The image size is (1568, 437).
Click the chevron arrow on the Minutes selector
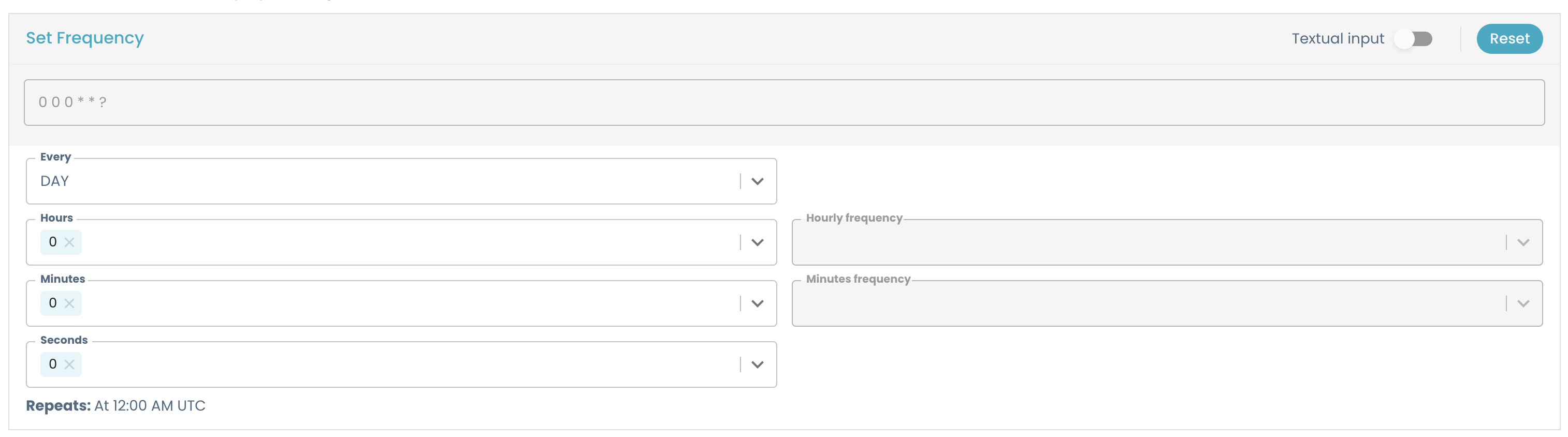pos(757,302)
